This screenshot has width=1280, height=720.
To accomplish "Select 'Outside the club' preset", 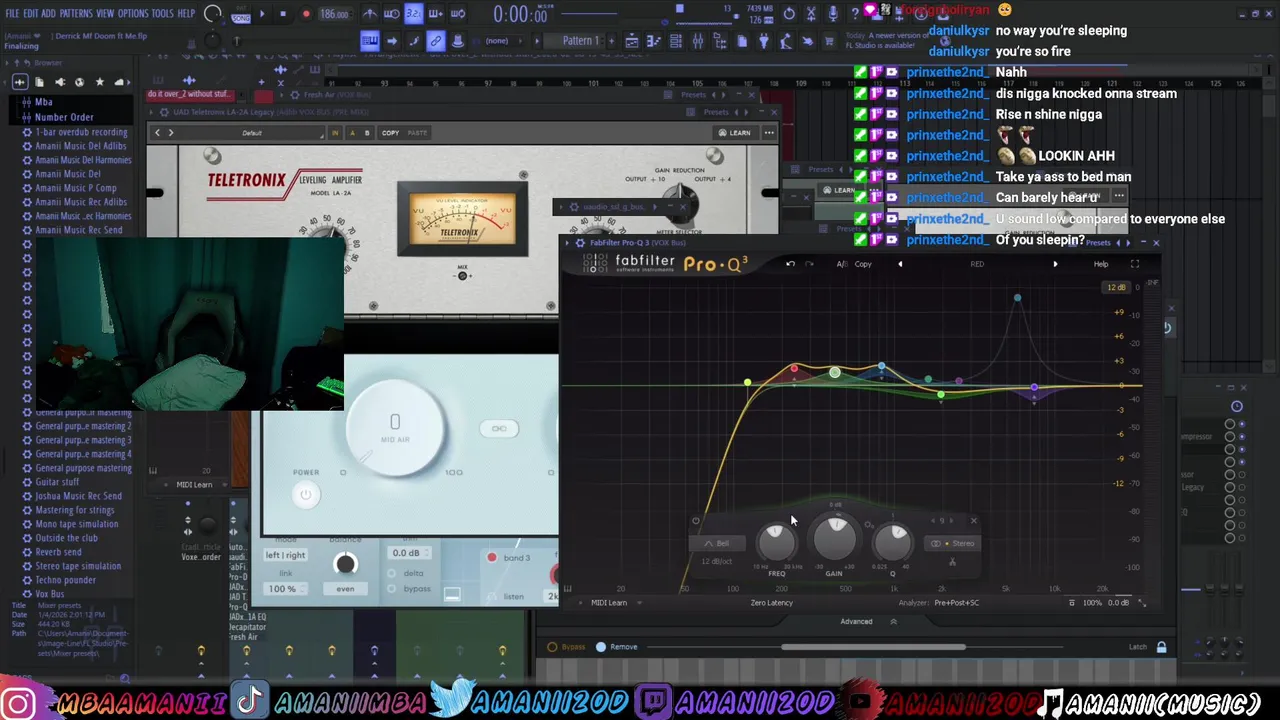I will pyautogui.click(x=66, y=538).
